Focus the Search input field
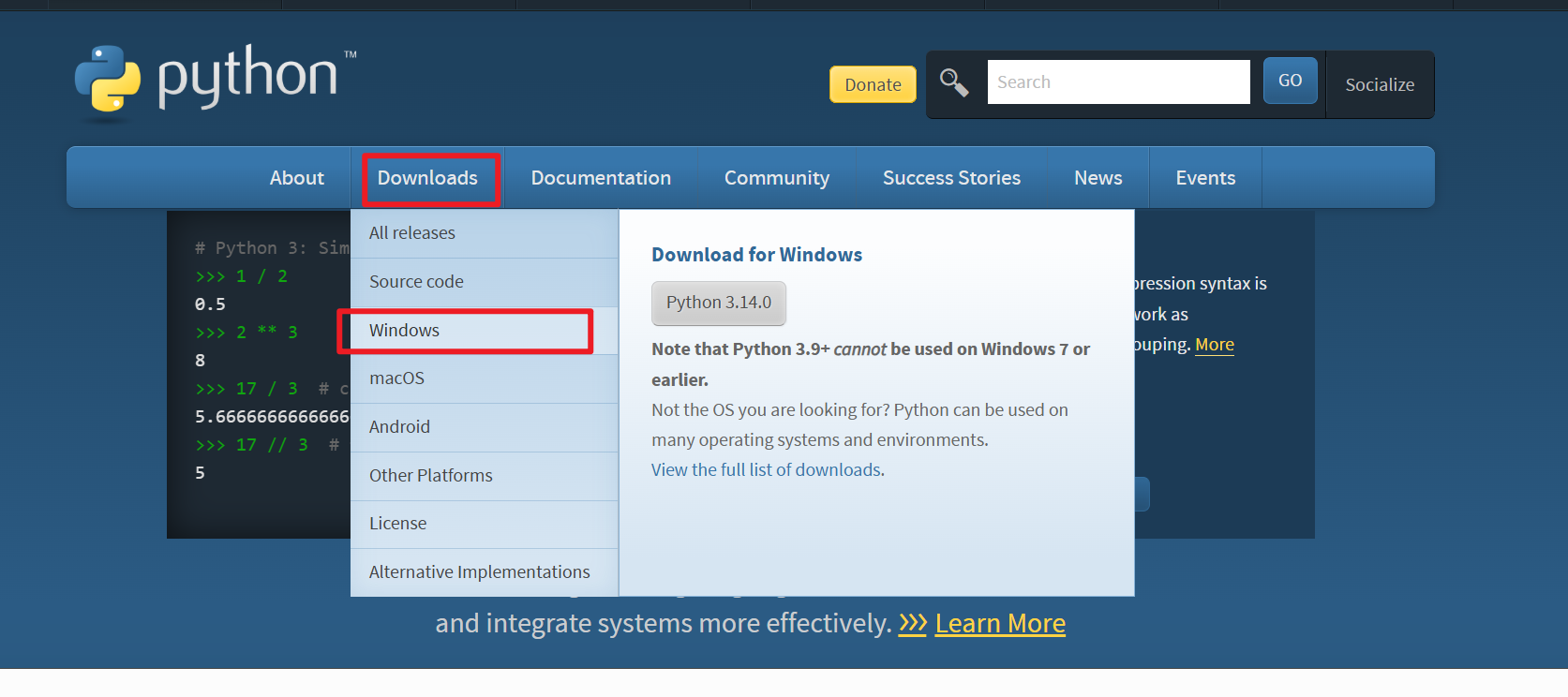The height and width of the screenshot is (697, 1568). (x=1118, y=82)
